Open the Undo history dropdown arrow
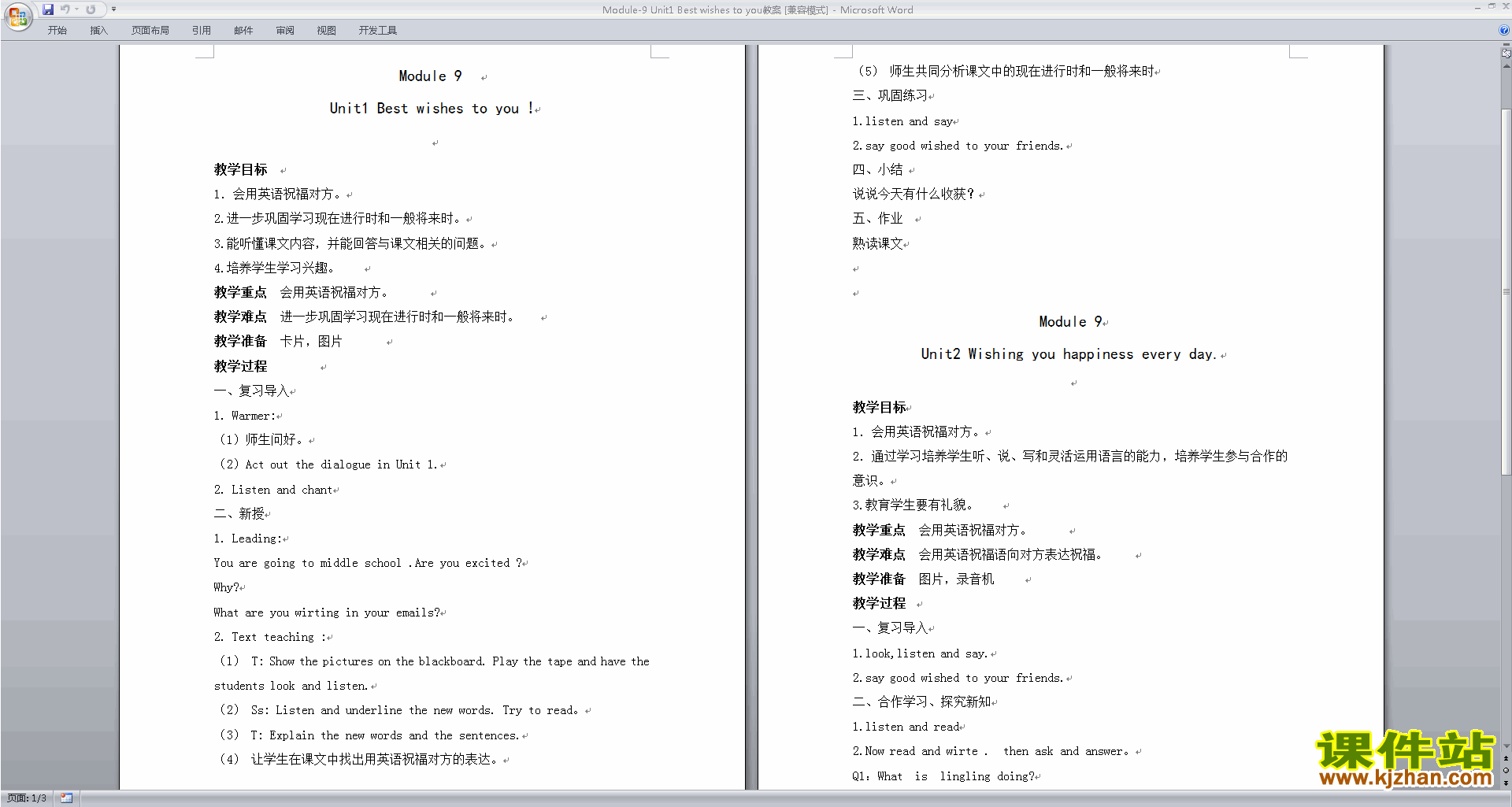 point(77,9)
